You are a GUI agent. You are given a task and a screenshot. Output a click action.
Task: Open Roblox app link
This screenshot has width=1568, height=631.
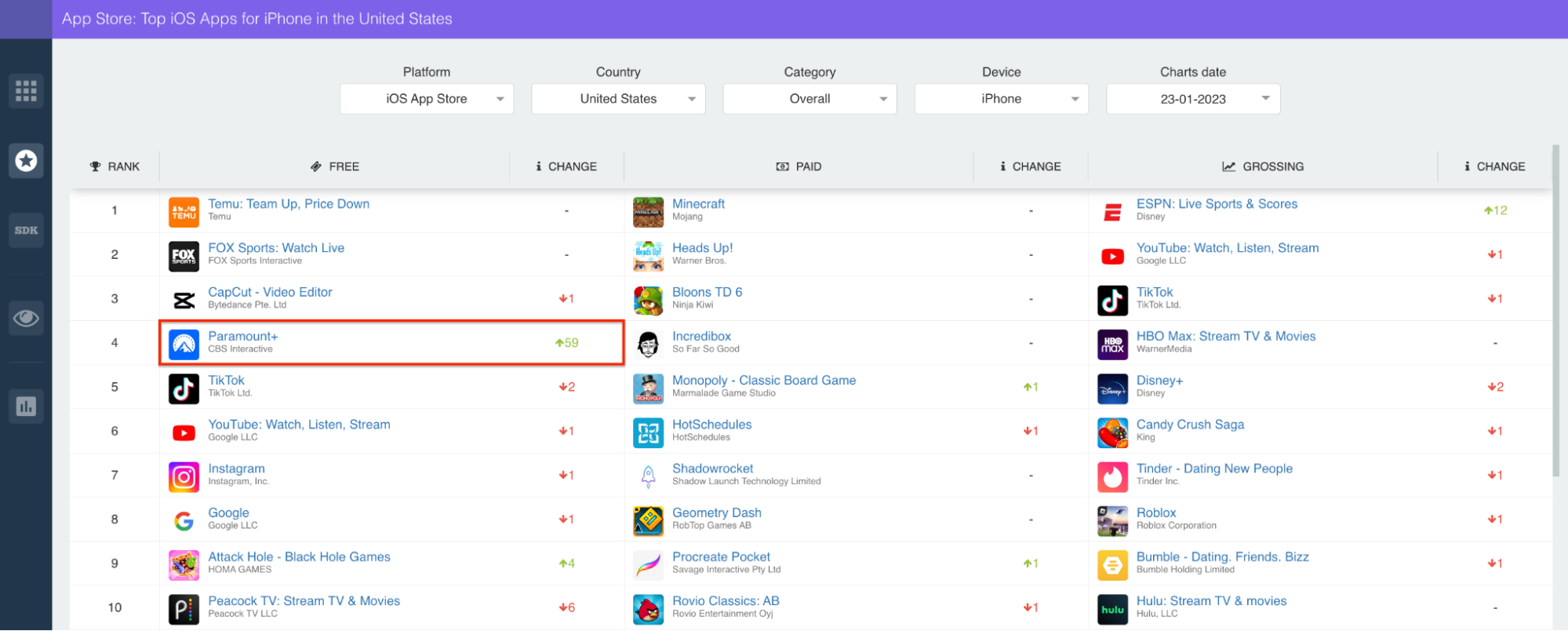coord(1156,513)
